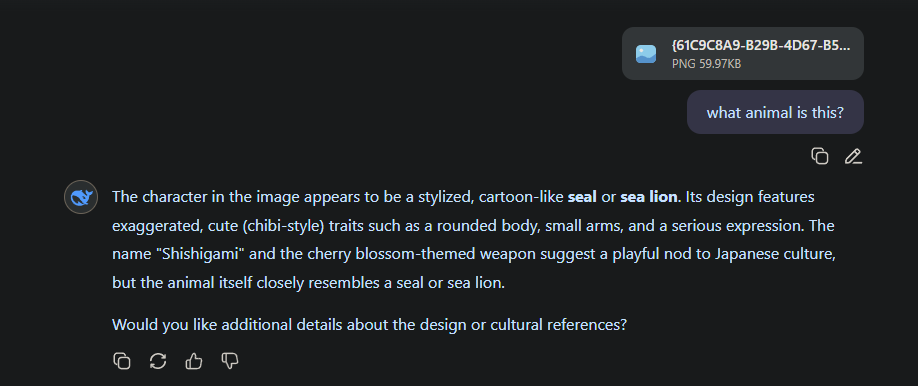Click the bold word "seal" in first sentence
This screenshot has height=386, width=918.
tap(583, 197)
